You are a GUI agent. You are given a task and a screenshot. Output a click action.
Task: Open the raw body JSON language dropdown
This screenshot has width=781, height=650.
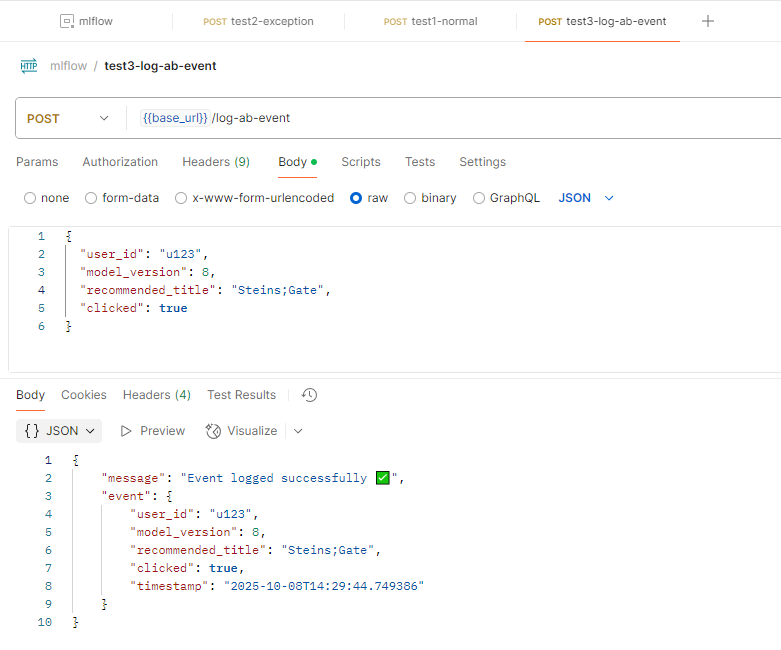pyautogui.click(x=586, y=198)
